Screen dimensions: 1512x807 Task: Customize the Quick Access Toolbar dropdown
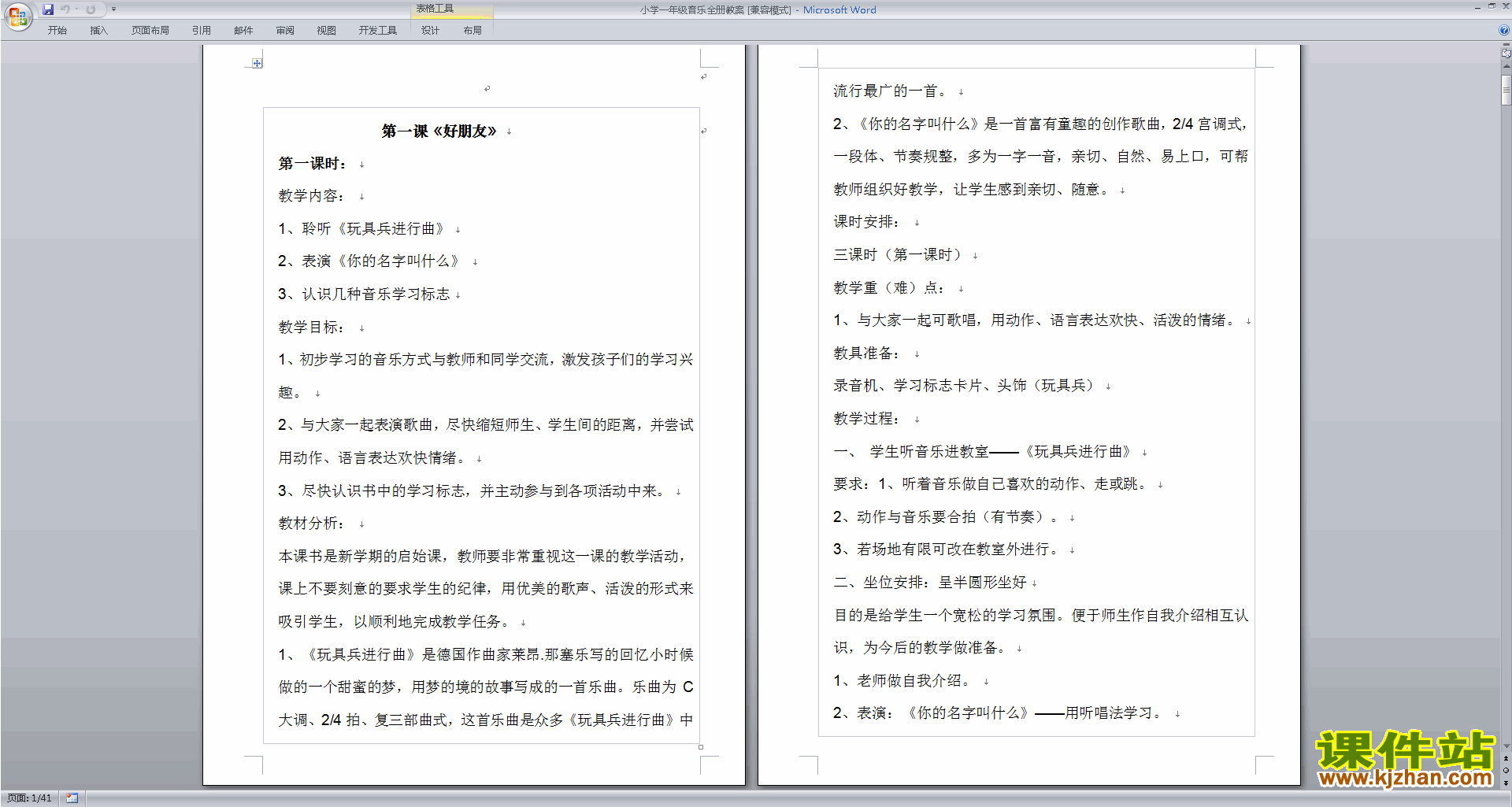point(113,9)
